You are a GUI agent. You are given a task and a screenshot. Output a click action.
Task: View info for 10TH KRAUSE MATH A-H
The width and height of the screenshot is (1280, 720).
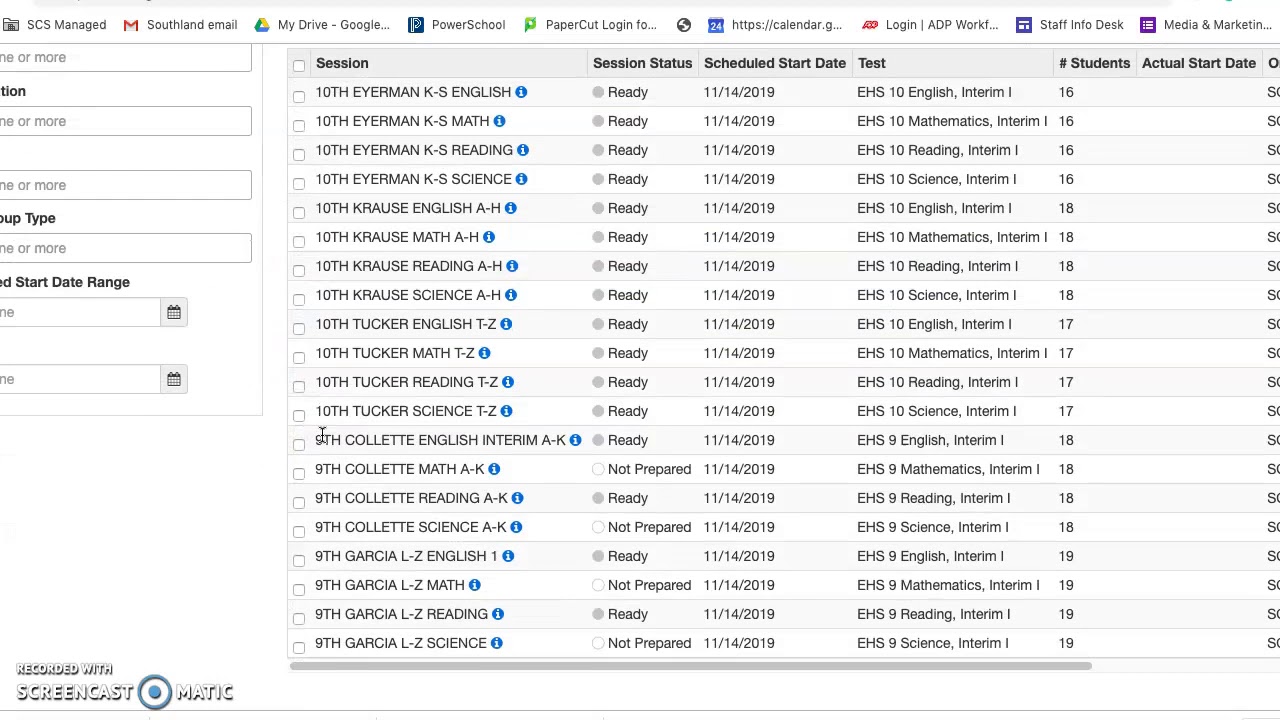point(488,237)
